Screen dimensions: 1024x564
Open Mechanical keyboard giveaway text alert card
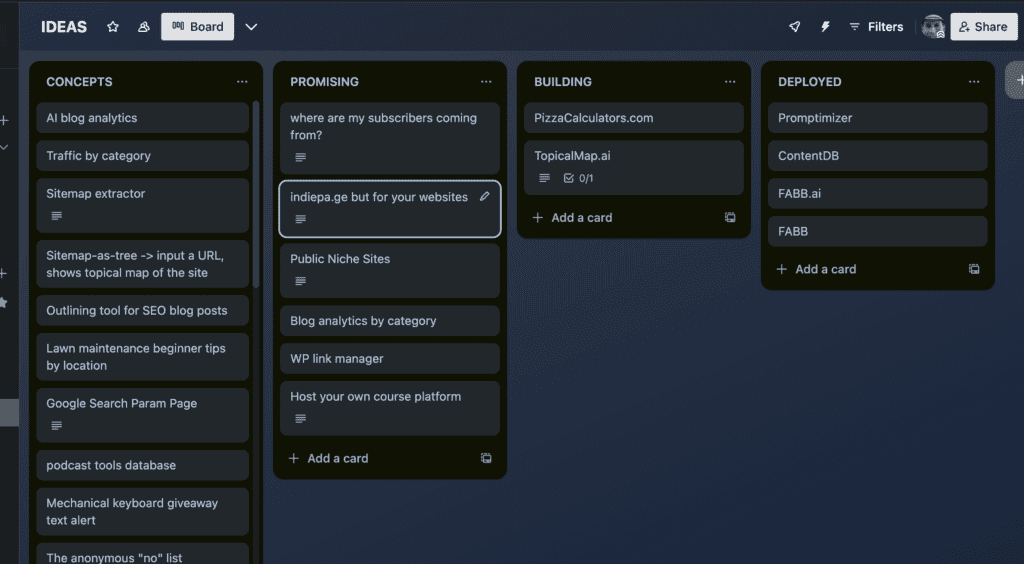tap(142, 512)
